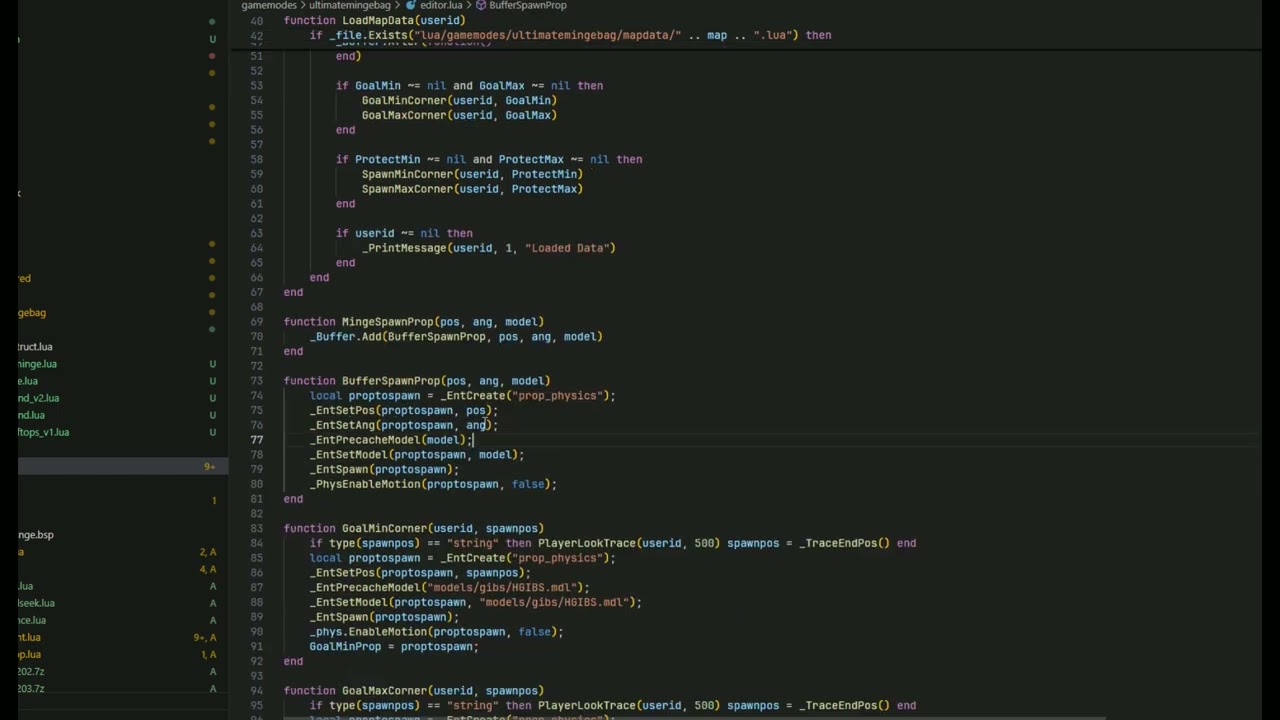Screen dimensions: 1280x720
Task: Click _EntCreate call on line 74
Action: tap(473, 396)
